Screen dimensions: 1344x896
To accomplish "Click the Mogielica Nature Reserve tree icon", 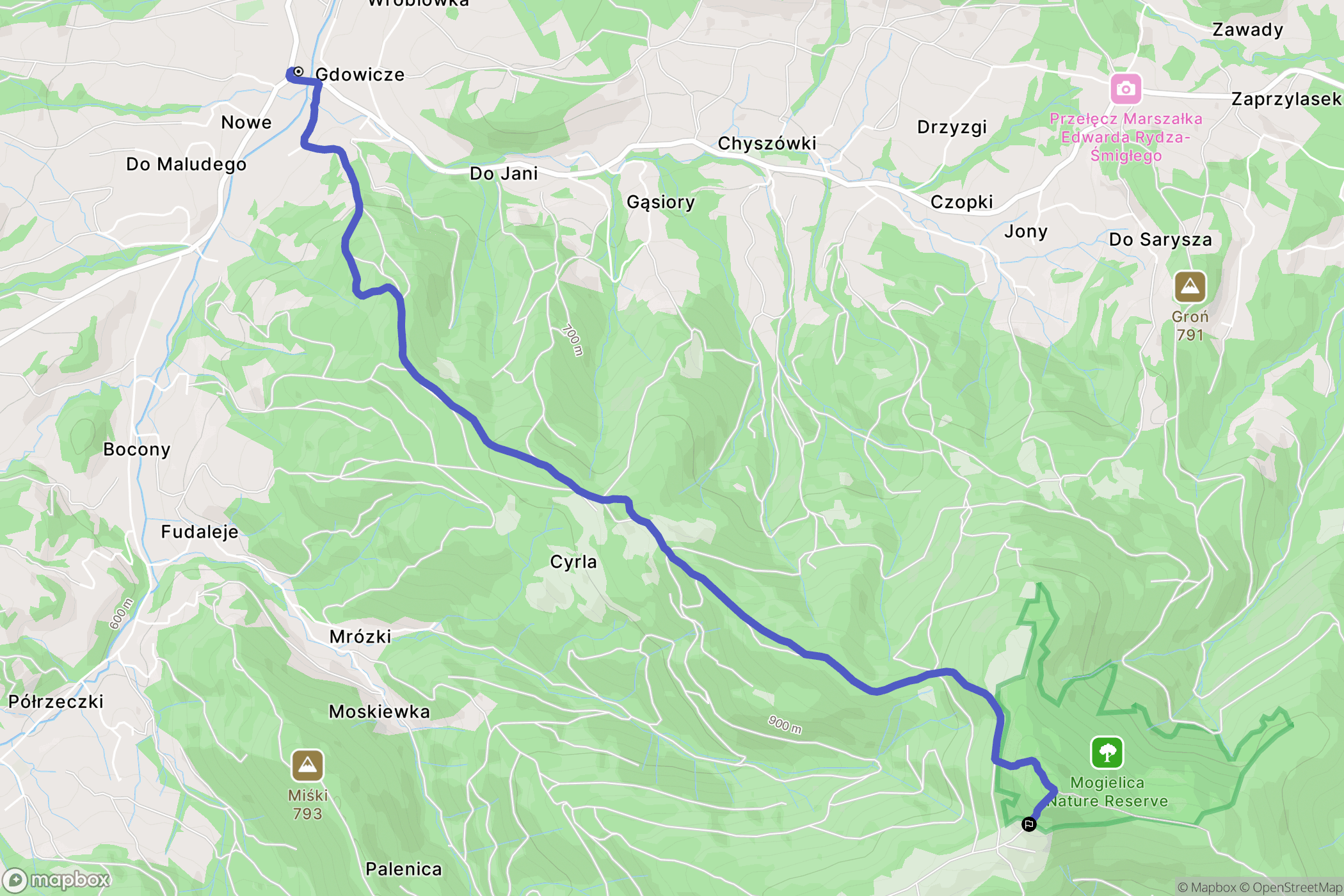I will (1107, 753).
